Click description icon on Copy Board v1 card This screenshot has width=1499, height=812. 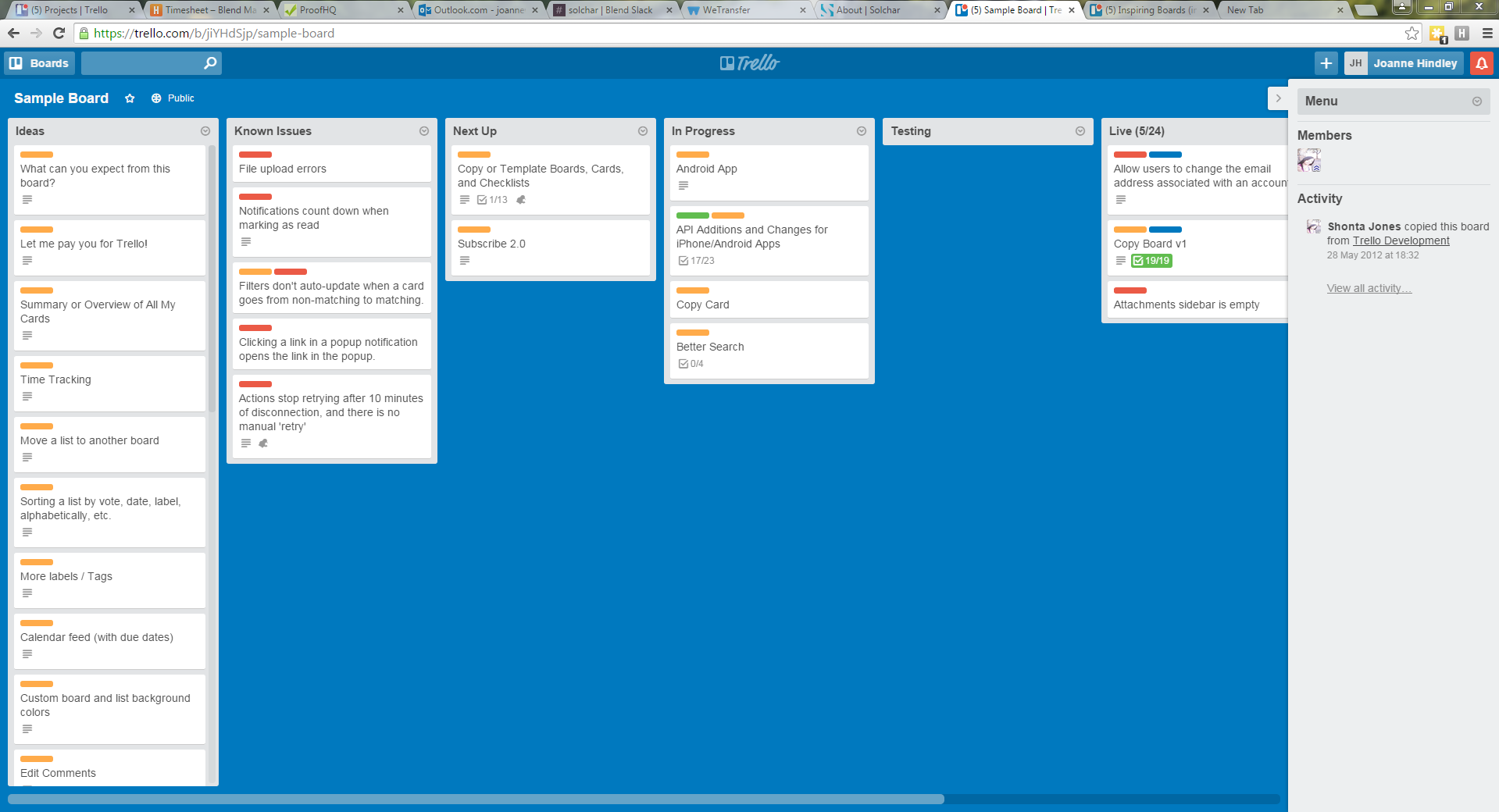pos(1121,261)
